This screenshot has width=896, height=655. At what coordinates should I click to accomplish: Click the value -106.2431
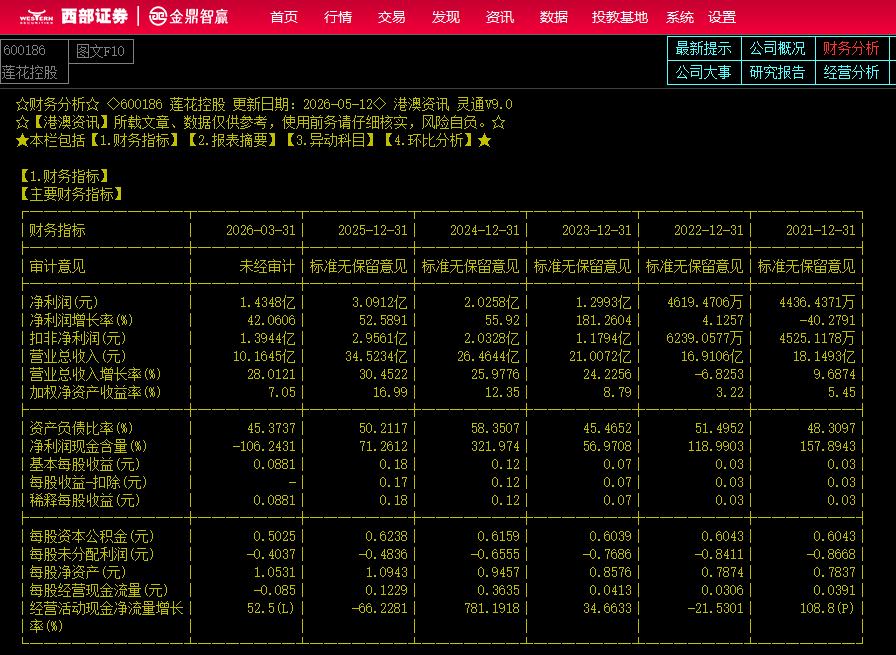(264, 446)
